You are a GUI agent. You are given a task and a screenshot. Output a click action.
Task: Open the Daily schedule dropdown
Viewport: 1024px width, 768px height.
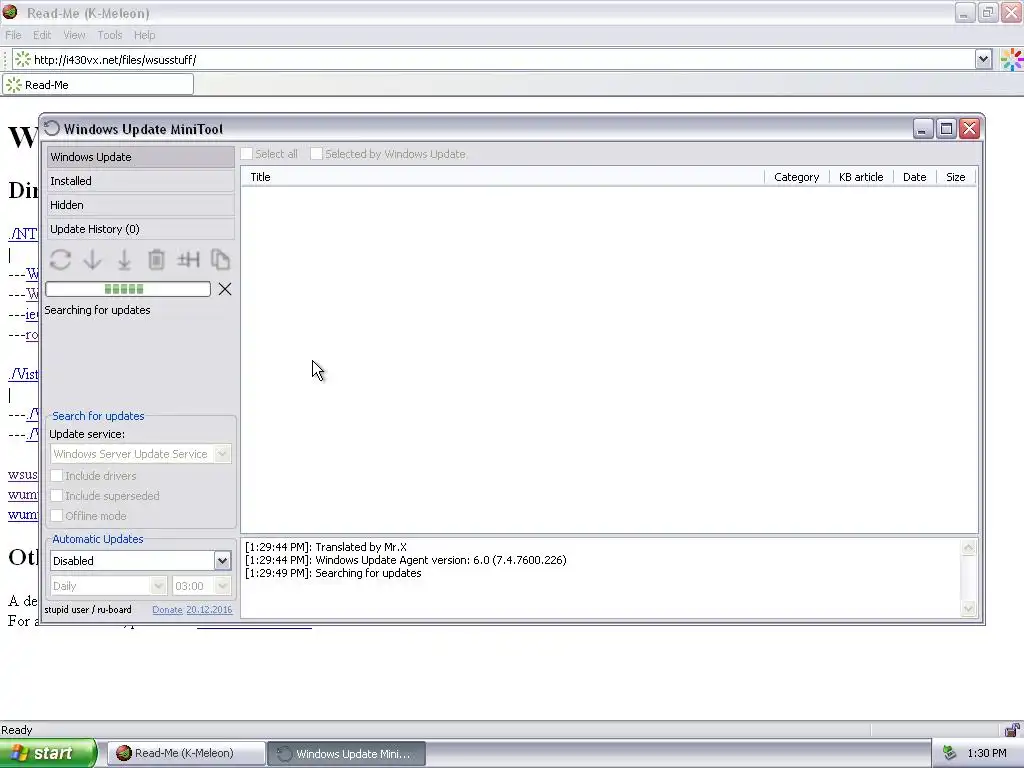coord(158,586)
